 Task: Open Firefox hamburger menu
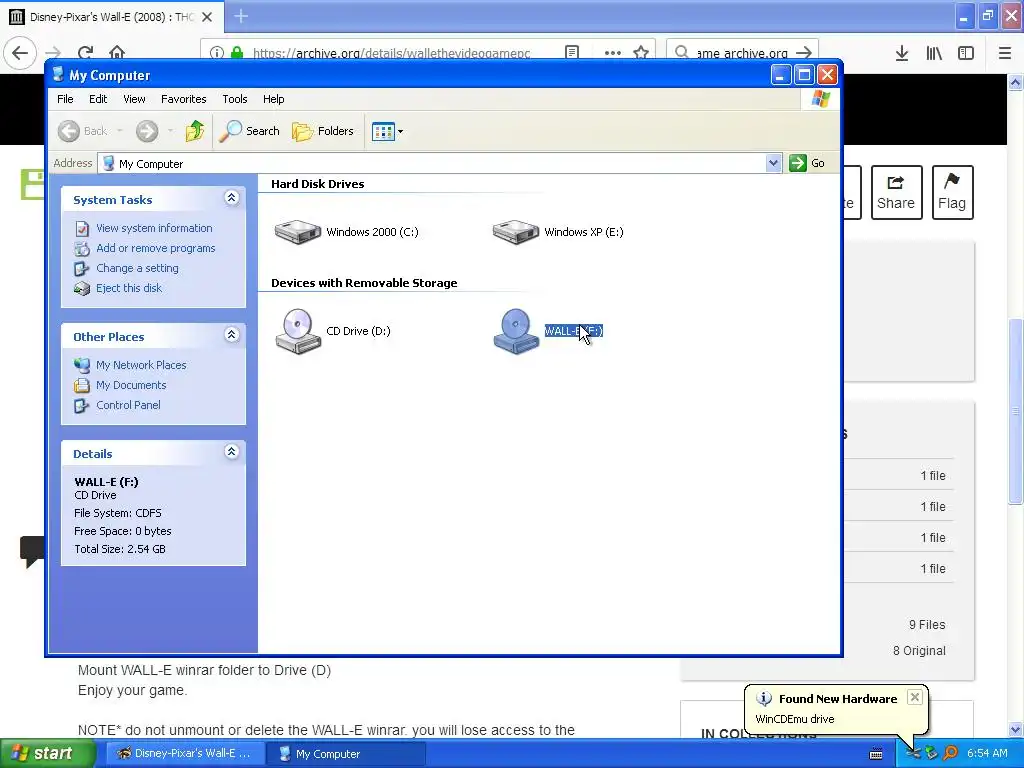(1005, 53)
